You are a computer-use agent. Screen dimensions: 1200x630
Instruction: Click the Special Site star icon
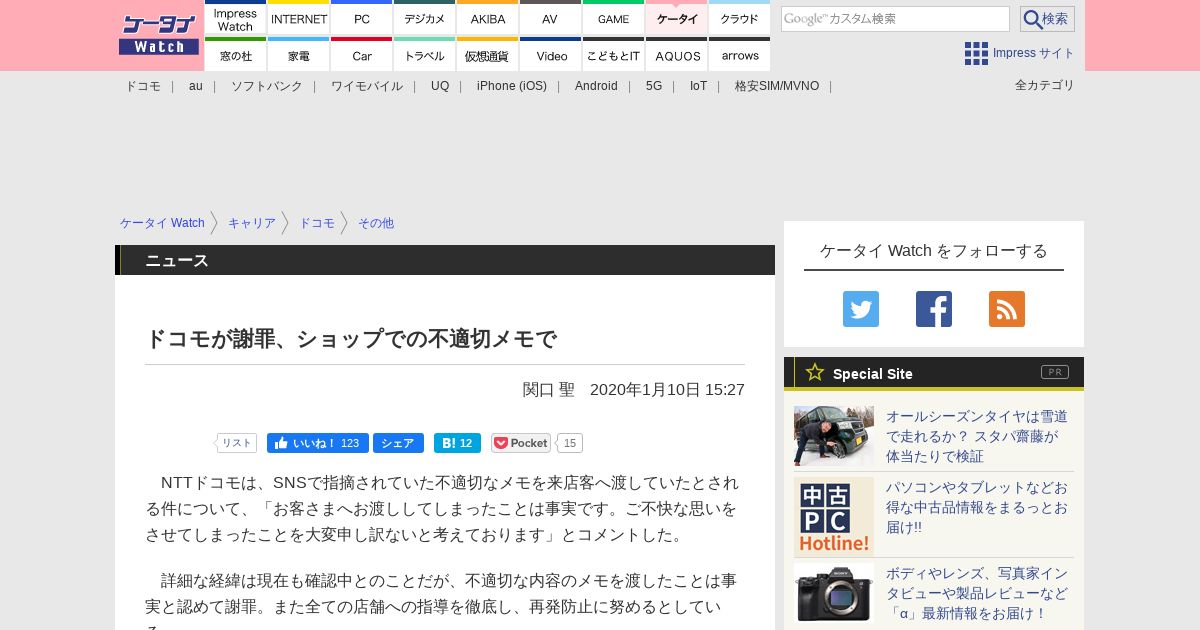click(815, 372)
